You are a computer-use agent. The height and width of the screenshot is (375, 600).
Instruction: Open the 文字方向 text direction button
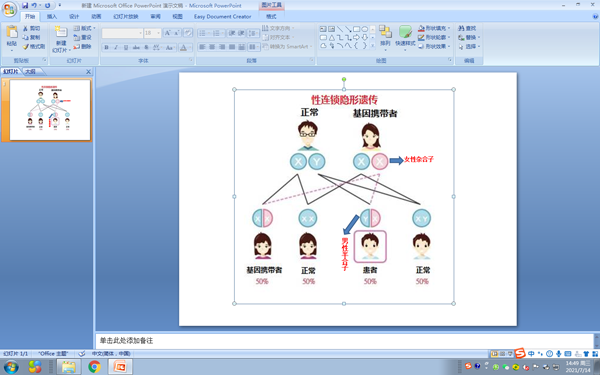tap(278, 28)
